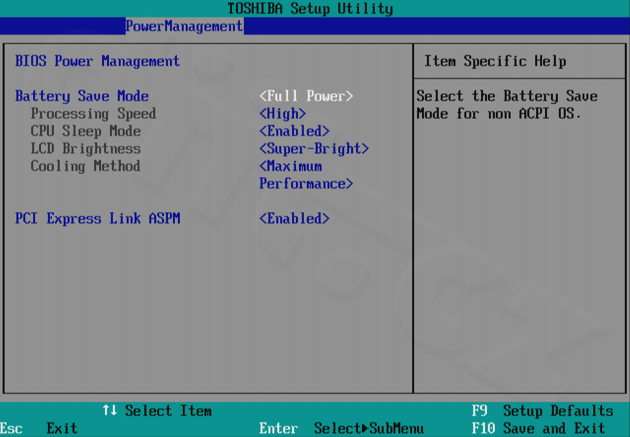Viewport: 630px width, 437px height.
Task: Select the CPU Sleep Mode label
Action: [86, 131]
